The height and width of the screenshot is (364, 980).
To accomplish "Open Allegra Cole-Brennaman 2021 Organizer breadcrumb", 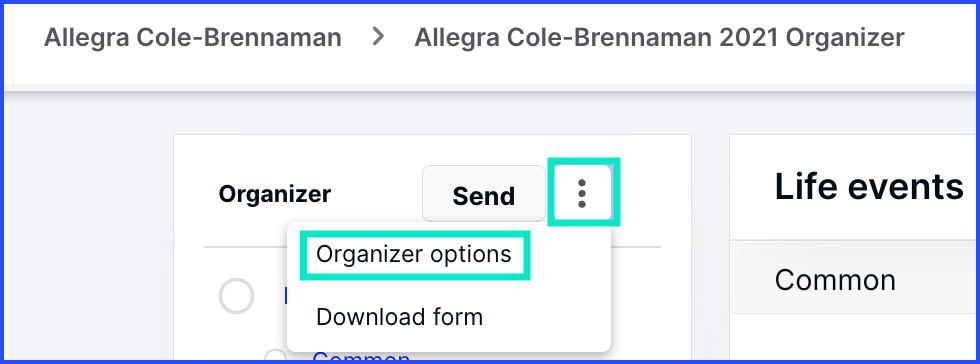I will coord(659,38).
